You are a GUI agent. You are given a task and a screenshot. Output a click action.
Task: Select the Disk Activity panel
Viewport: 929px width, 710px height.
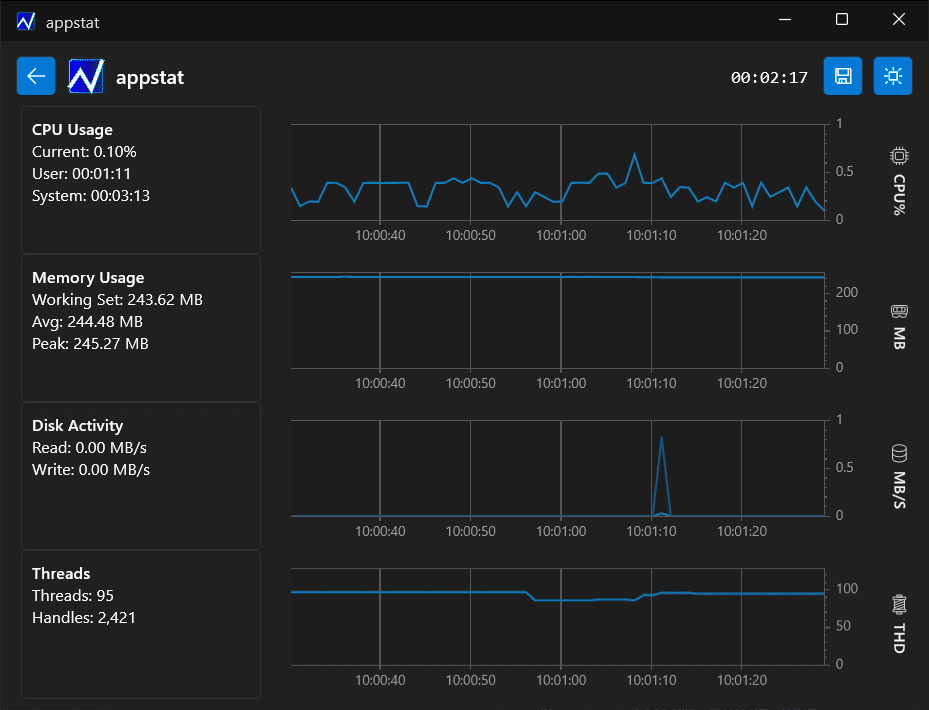[x=141, y=476]
